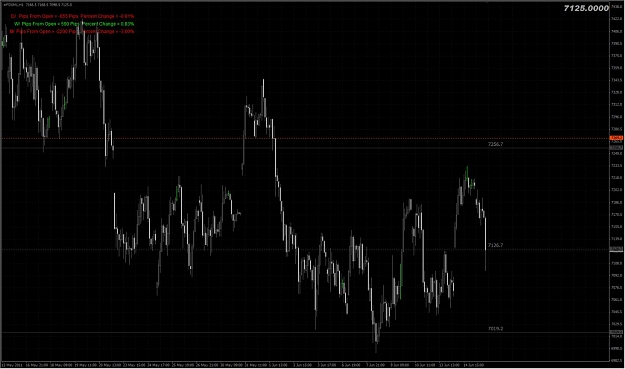Click the 7125.0000 current price display

[x=586, y=8]
